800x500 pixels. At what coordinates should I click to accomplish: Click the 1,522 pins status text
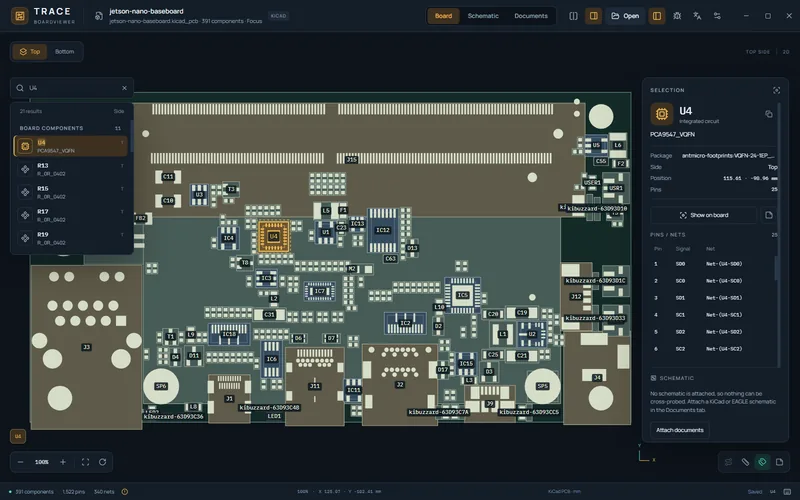pos(73,492)
